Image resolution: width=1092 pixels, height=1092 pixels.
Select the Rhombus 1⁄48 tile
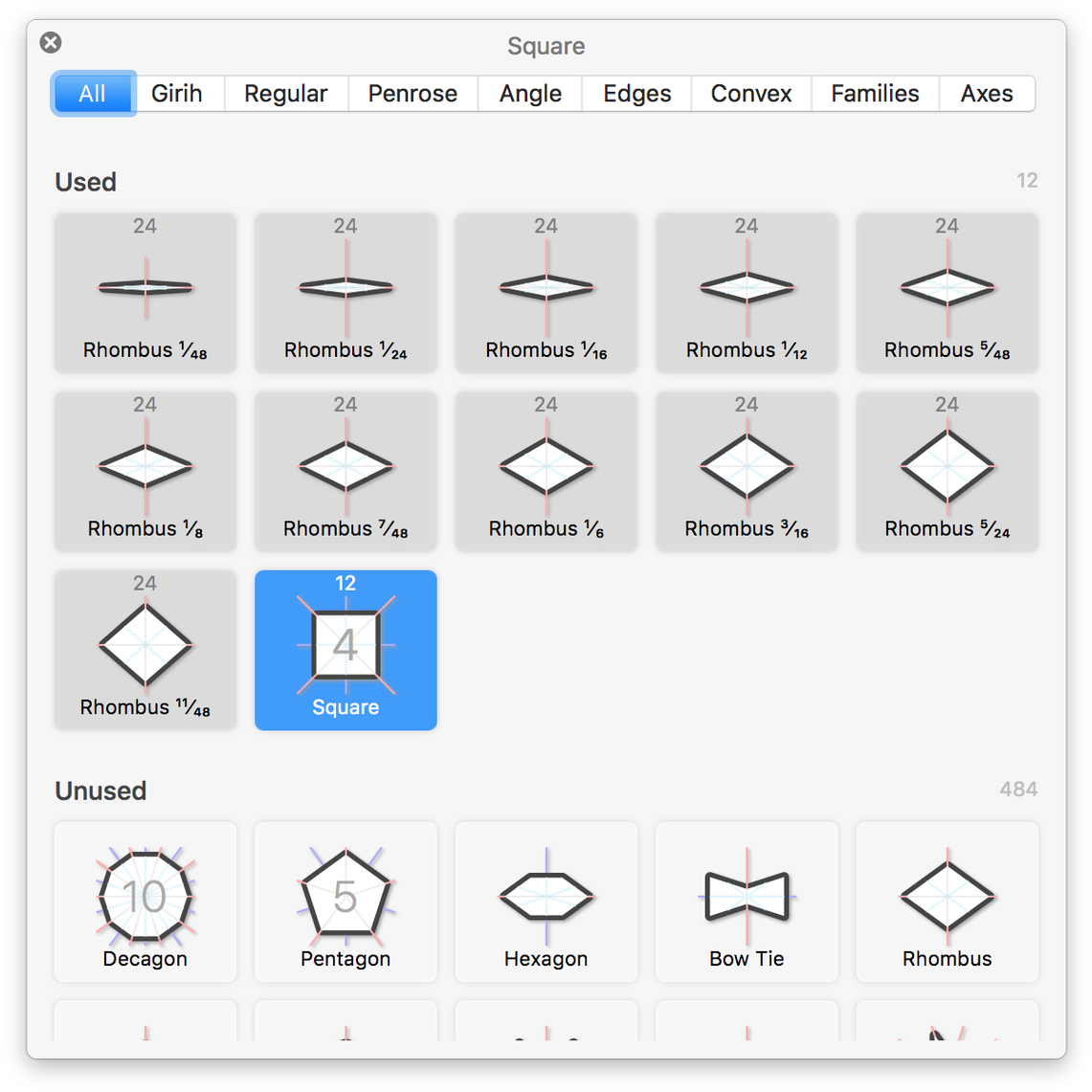pyautogui.click(x=145, y=292)
